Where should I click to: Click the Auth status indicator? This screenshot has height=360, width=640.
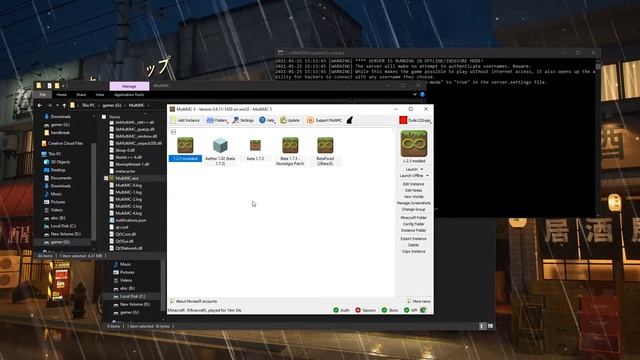tap(342, 310)
